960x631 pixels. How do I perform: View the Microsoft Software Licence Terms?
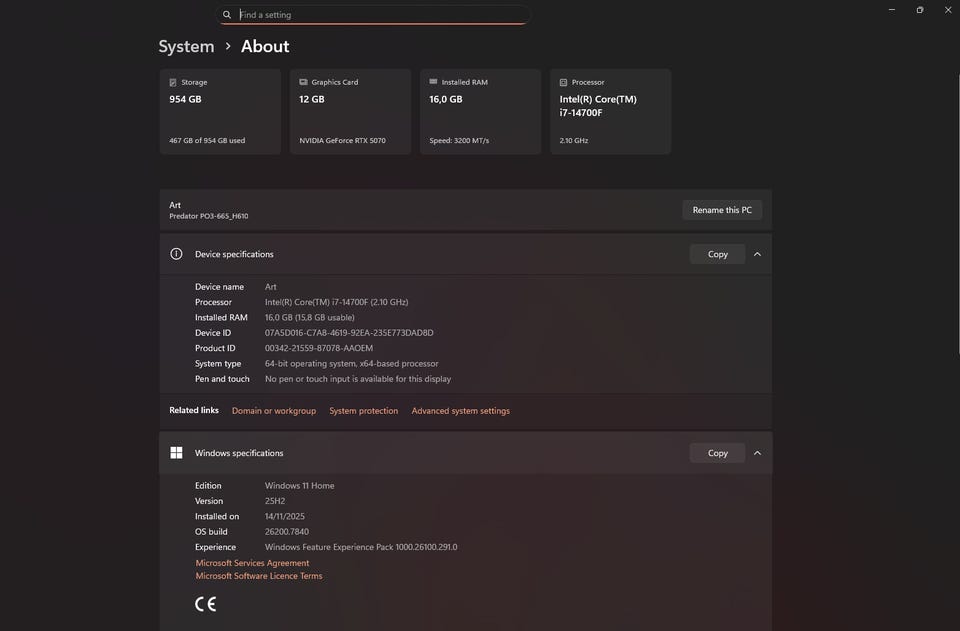pos(259,576)
